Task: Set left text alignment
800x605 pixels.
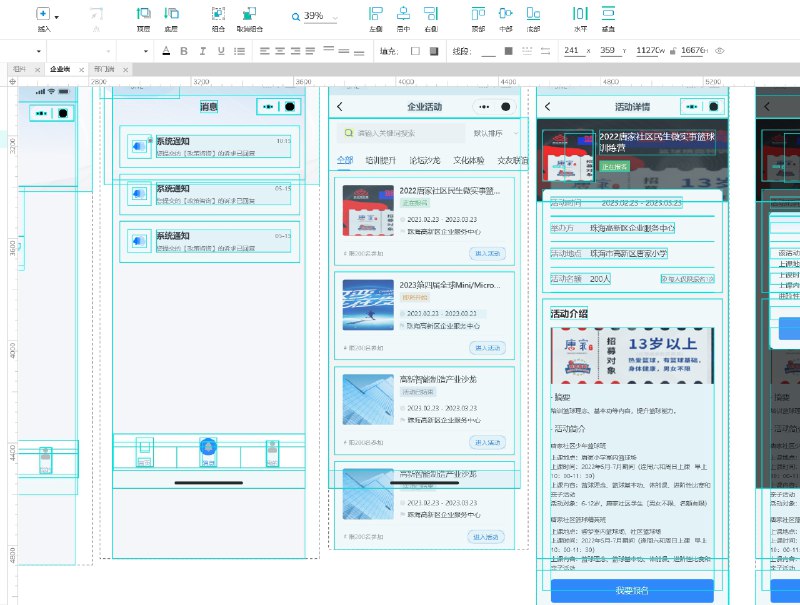Action: pyautogui.click(x=264, y=51)
